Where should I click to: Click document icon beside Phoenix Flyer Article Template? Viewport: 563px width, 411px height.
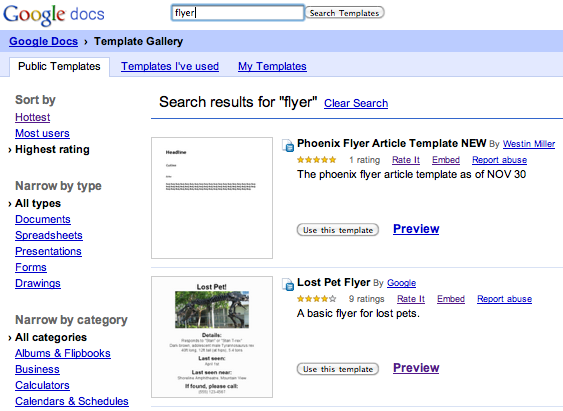point(288,145)
